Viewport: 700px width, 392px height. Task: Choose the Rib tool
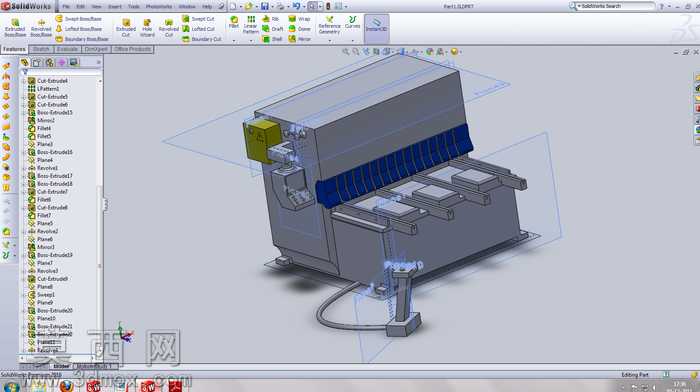[271, 19]
